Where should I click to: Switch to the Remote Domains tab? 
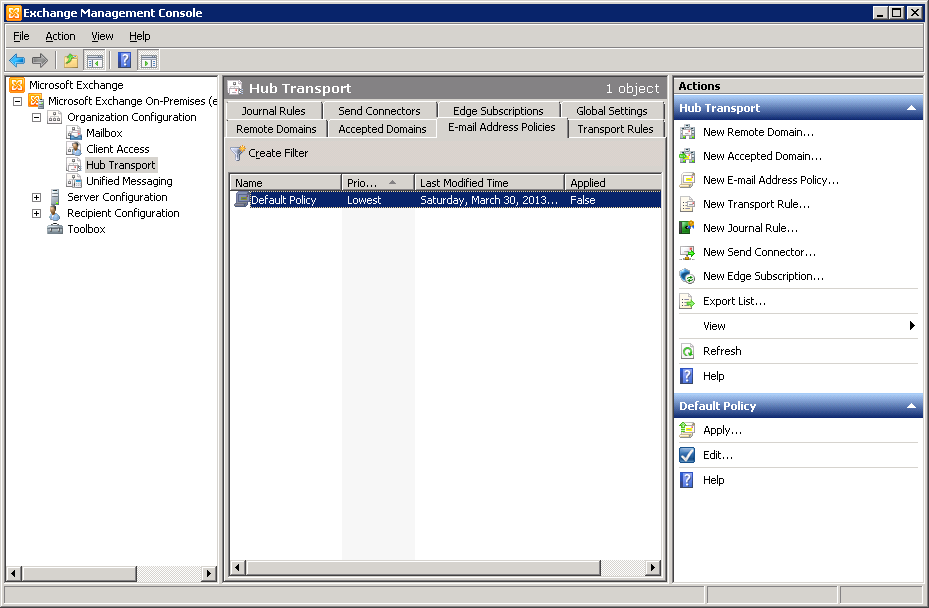[x=276, y=129]
